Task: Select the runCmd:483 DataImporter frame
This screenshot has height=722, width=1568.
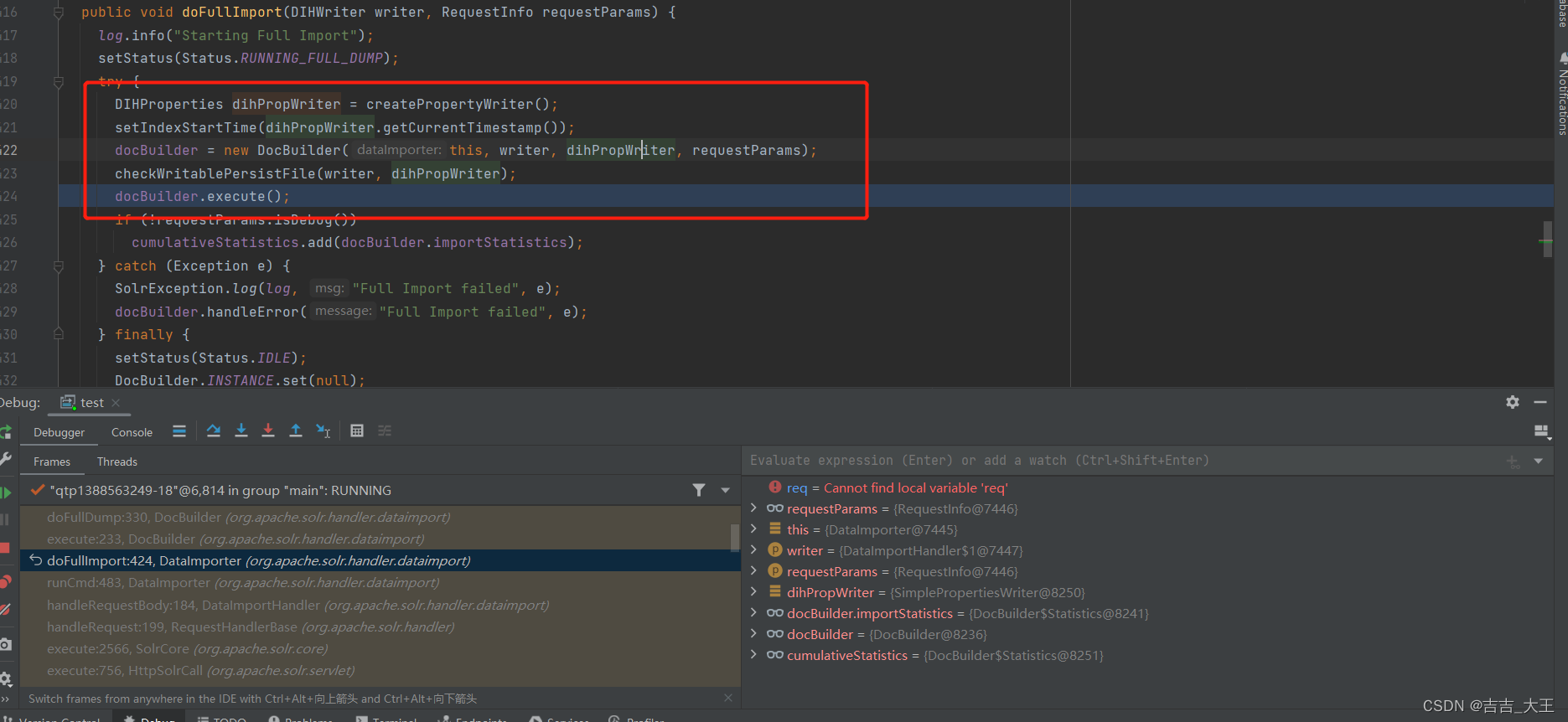Action: tap(243, 583)
